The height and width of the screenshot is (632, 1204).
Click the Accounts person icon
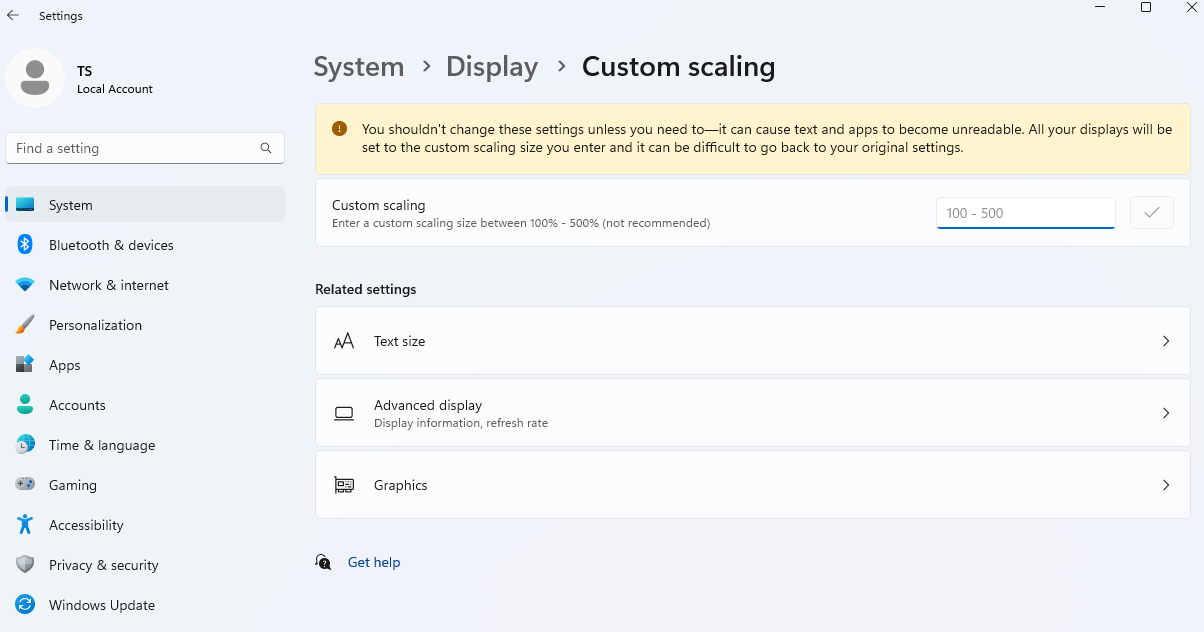(25, 405)
